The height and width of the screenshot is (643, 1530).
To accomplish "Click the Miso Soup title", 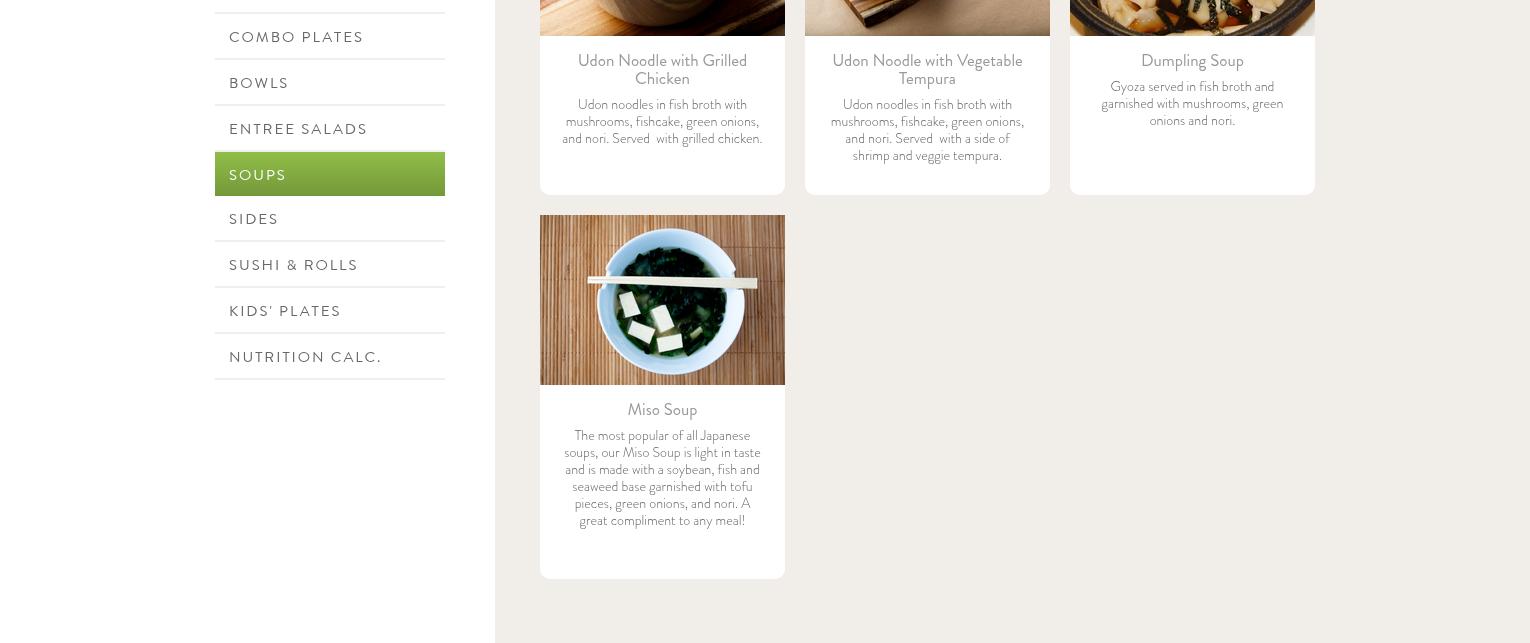I will (662, 410).
